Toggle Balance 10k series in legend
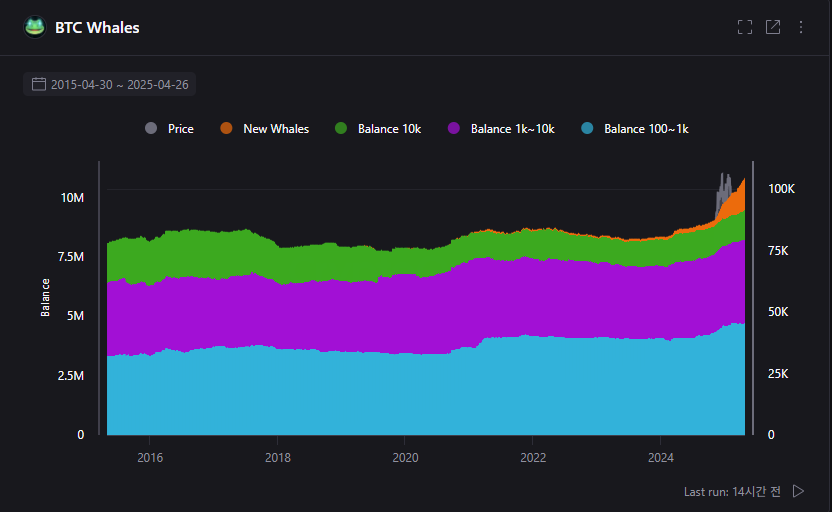Screen dimensions: 832x512 (x=378, y=128)
